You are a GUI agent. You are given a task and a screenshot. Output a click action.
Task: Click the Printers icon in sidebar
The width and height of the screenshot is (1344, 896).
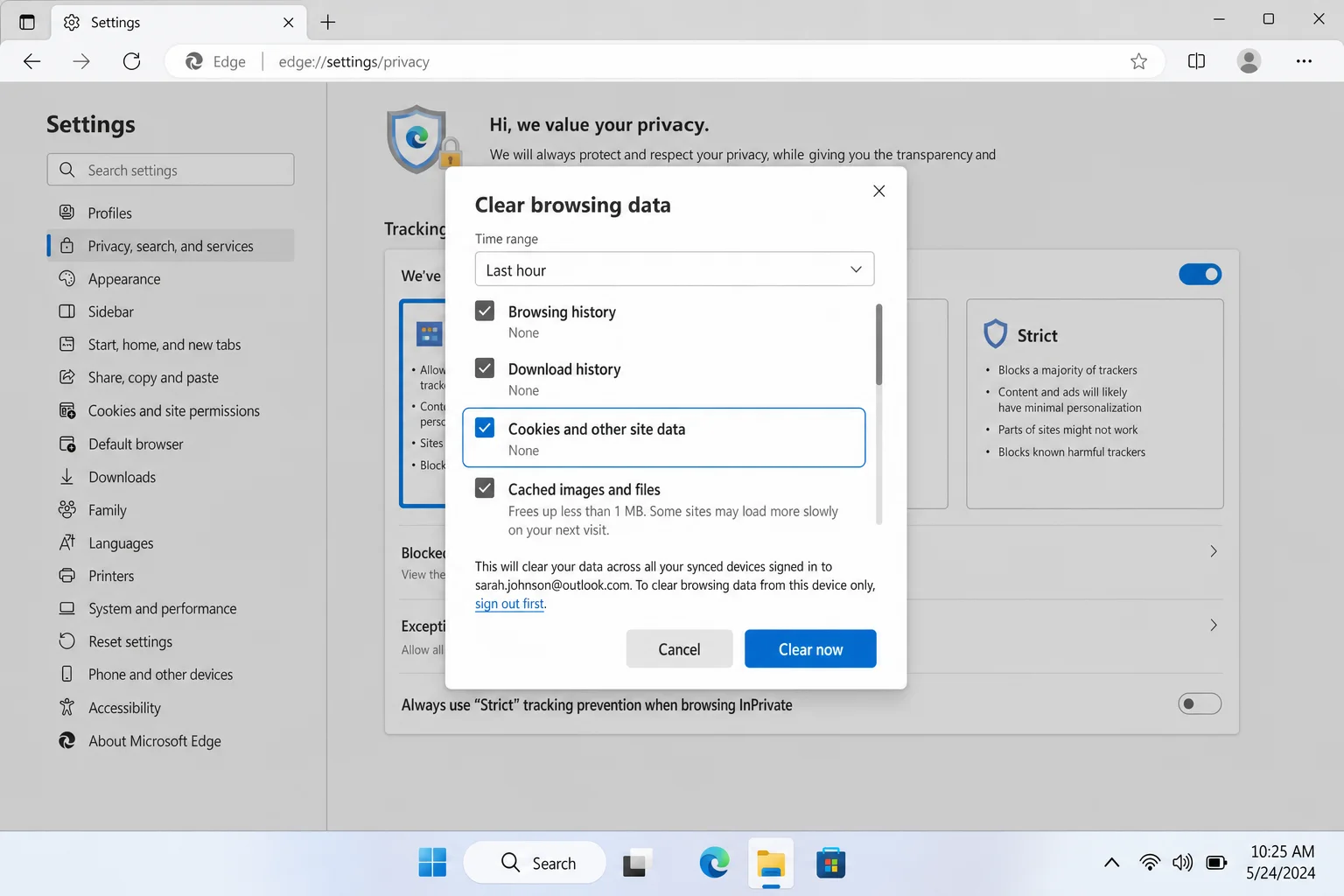click(66, 576)
